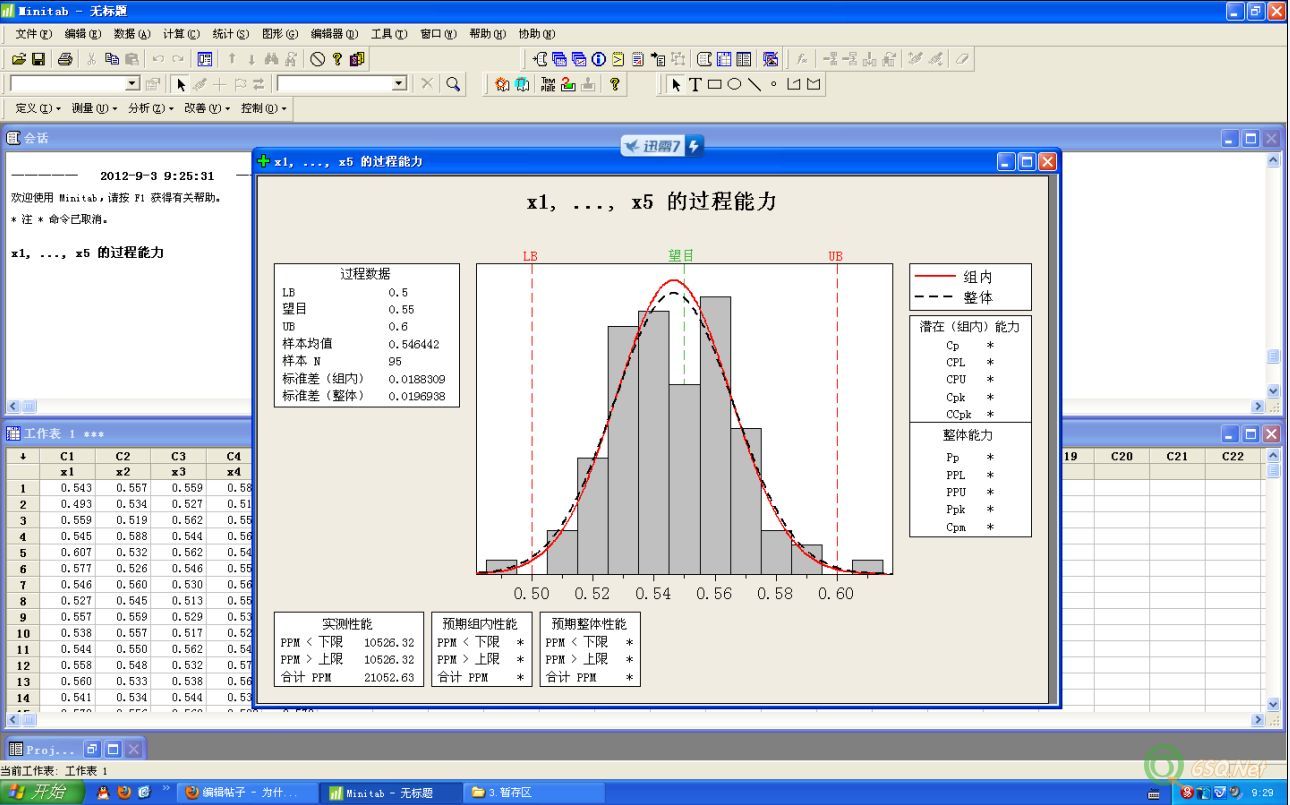
Task: Select the Marker dot drawing tool
Action: (773, 85)
